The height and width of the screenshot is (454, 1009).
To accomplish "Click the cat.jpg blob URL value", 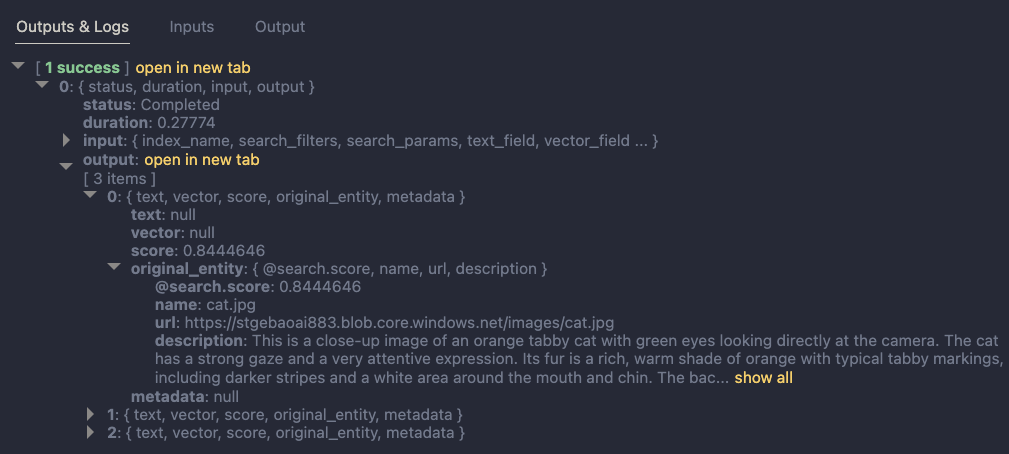I will 398,323.
